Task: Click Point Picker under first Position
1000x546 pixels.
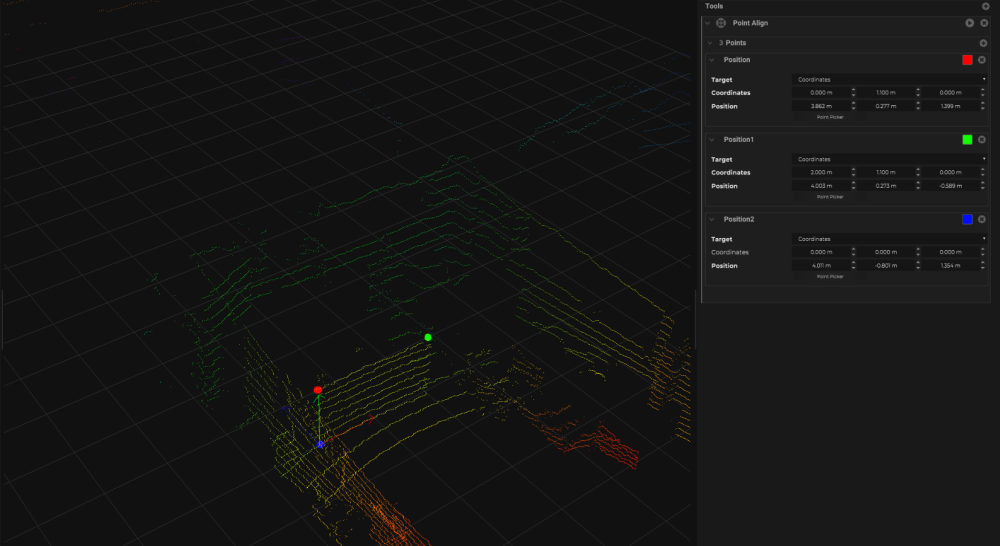Action: [830, 117]
